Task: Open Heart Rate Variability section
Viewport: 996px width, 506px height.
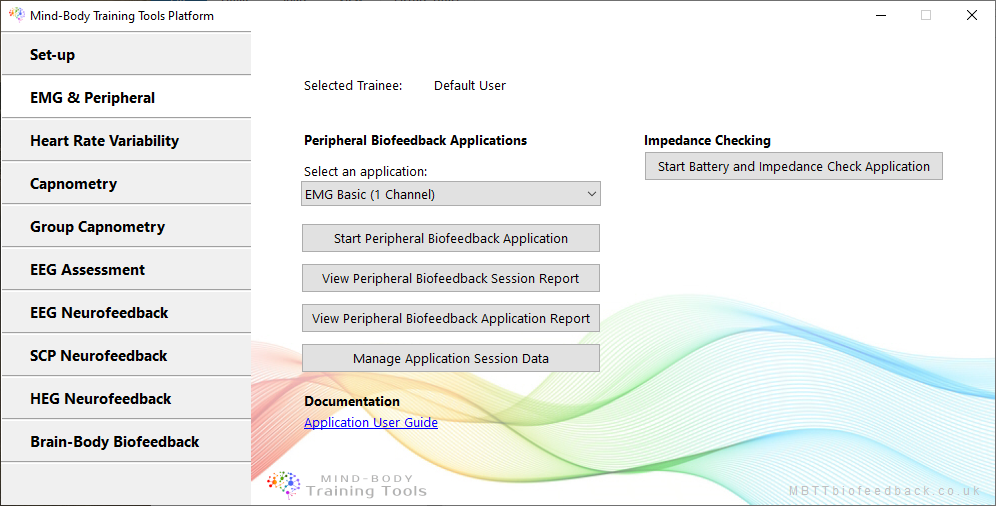Action: tap(126, 140)
